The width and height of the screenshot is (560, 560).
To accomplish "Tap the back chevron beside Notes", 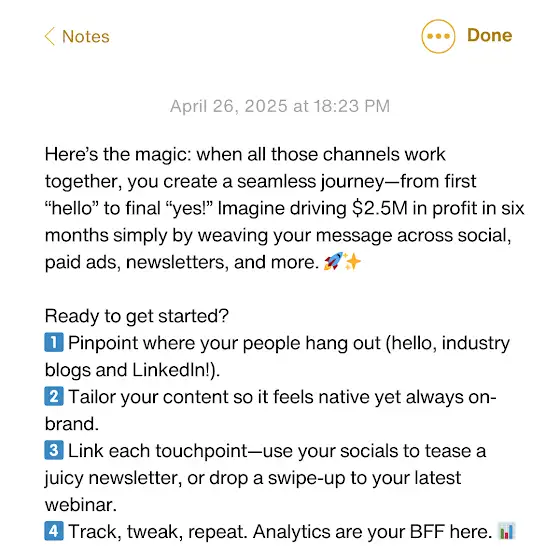I will point(50,36).
